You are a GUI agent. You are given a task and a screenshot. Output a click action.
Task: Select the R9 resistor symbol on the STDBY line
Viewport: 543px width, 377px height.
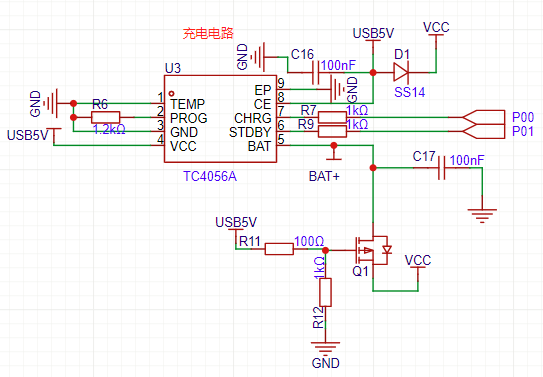point(332,132)
